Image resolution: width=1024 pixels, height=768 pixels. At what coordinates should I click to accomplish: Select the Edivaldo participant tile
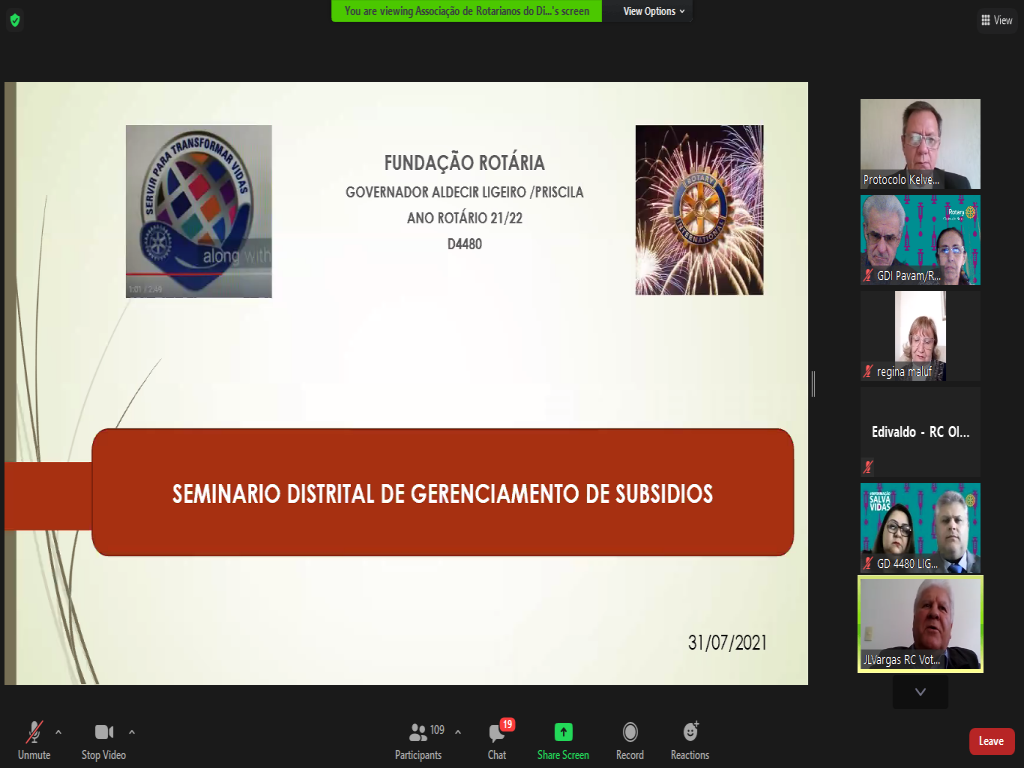coord(920,431)
